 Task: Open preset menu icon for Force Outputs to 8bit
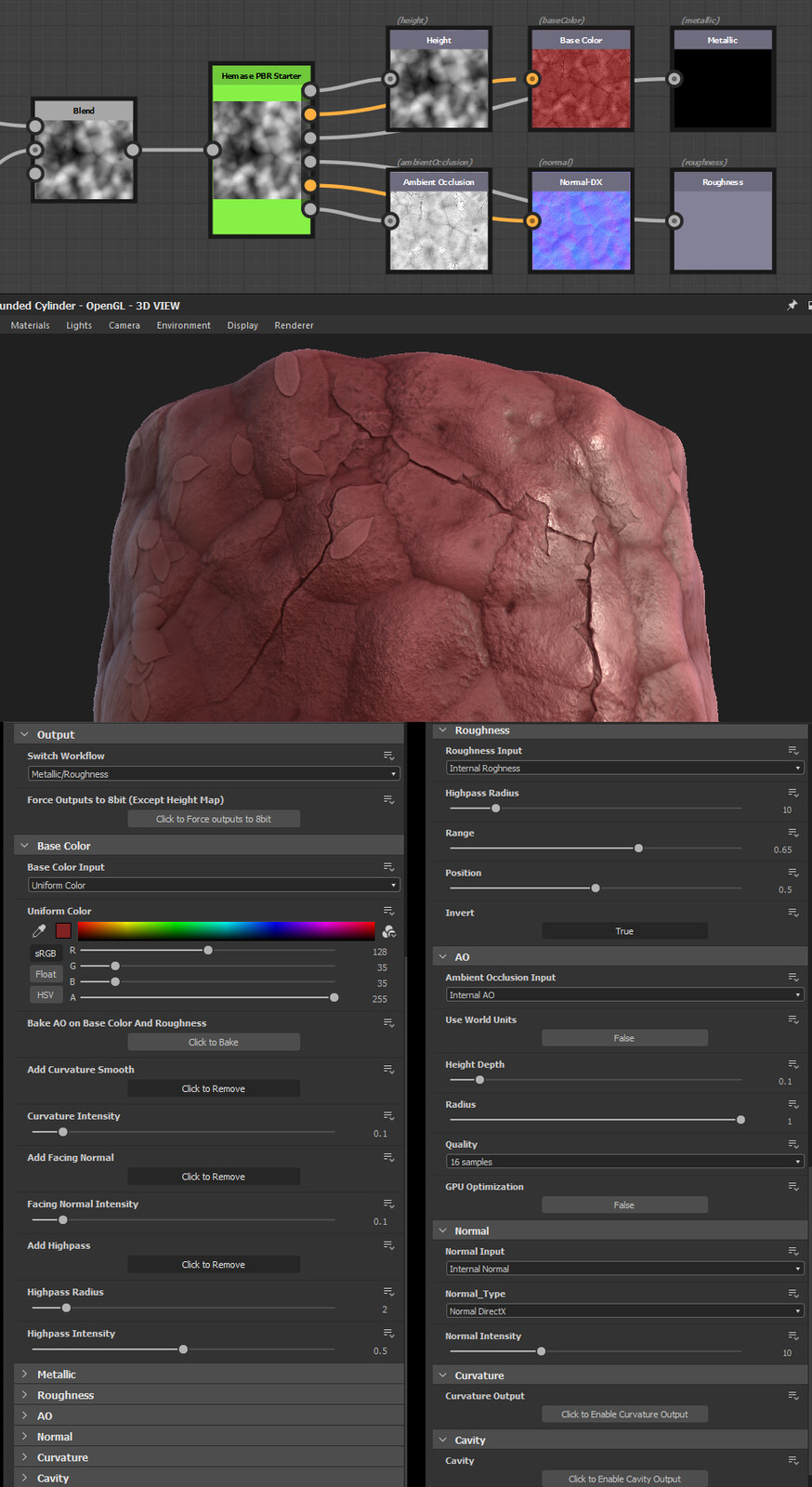(388, 799)
